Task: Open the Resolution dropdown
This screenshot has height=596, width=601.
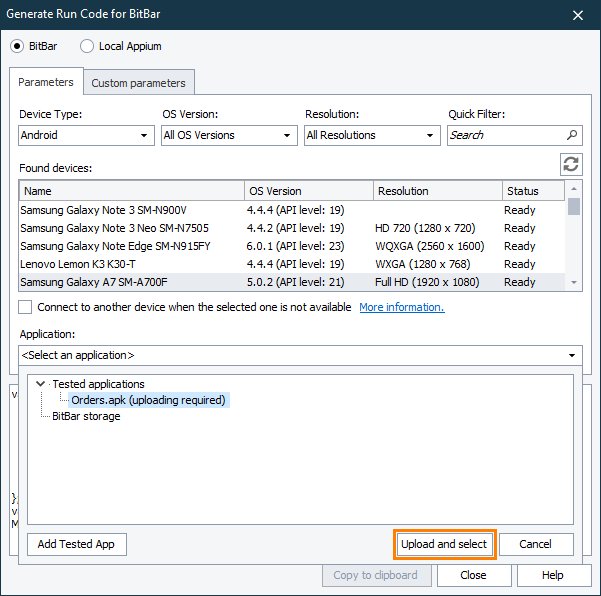Action: click(372, 135)
